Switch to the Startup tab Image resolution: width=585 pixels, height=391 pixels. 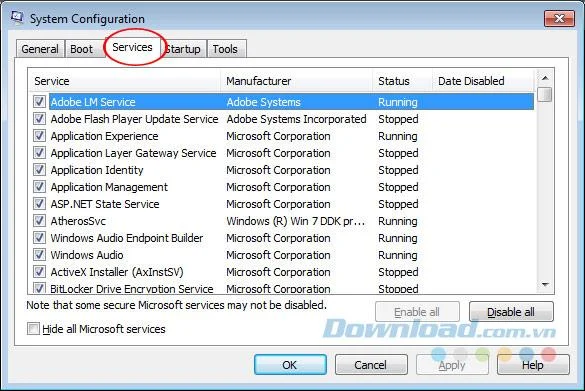coord(183,49)
